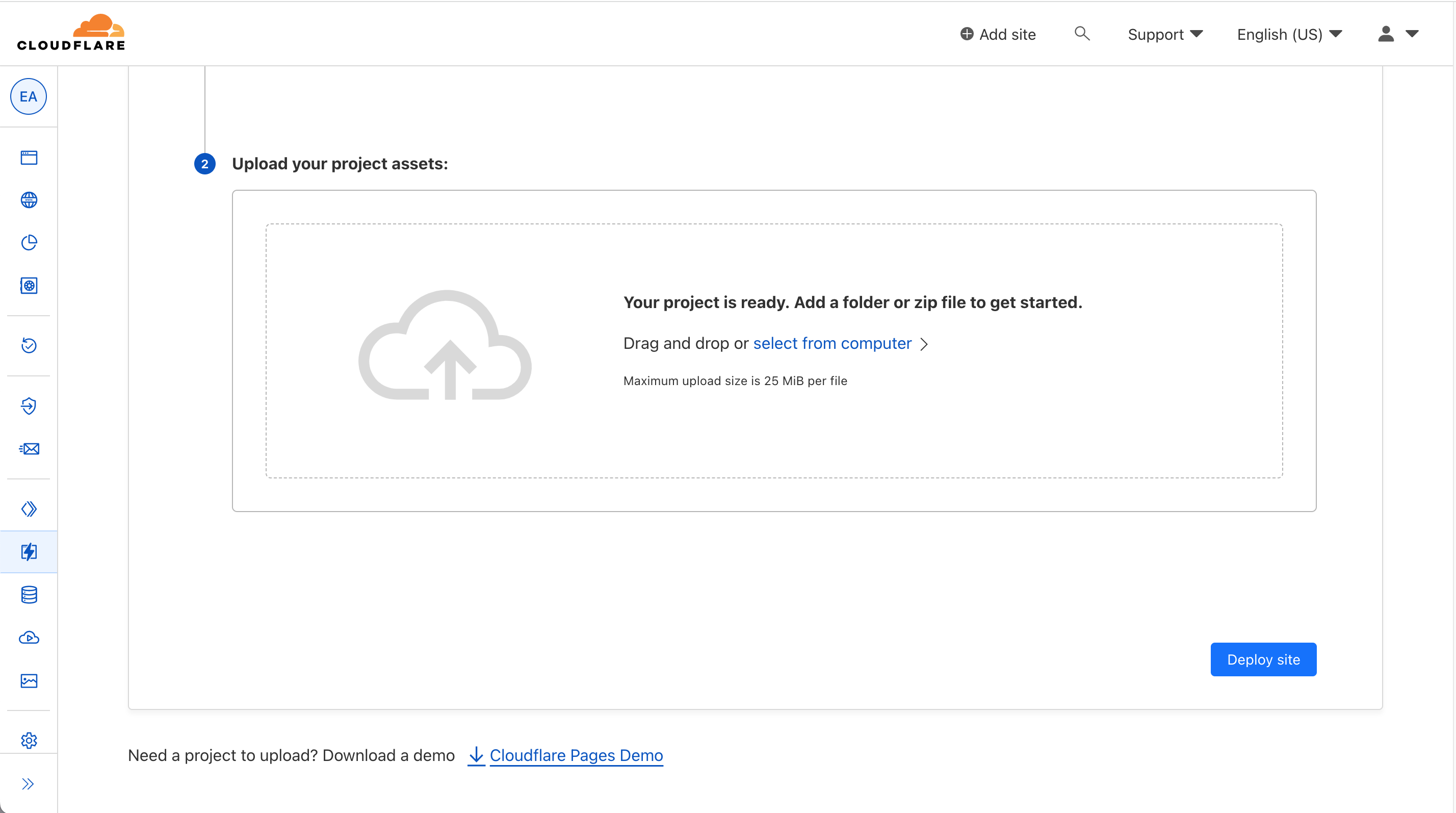Open the Domain Registration globe icon
The width and height of the screenshot is (1456, 813).
tap(29, 200)
